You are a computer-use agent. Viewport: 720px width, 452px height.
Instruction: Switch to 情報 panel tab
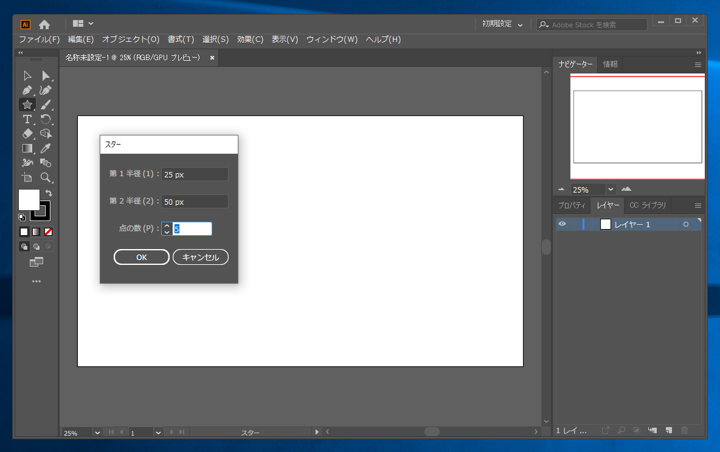coord(610,64)
